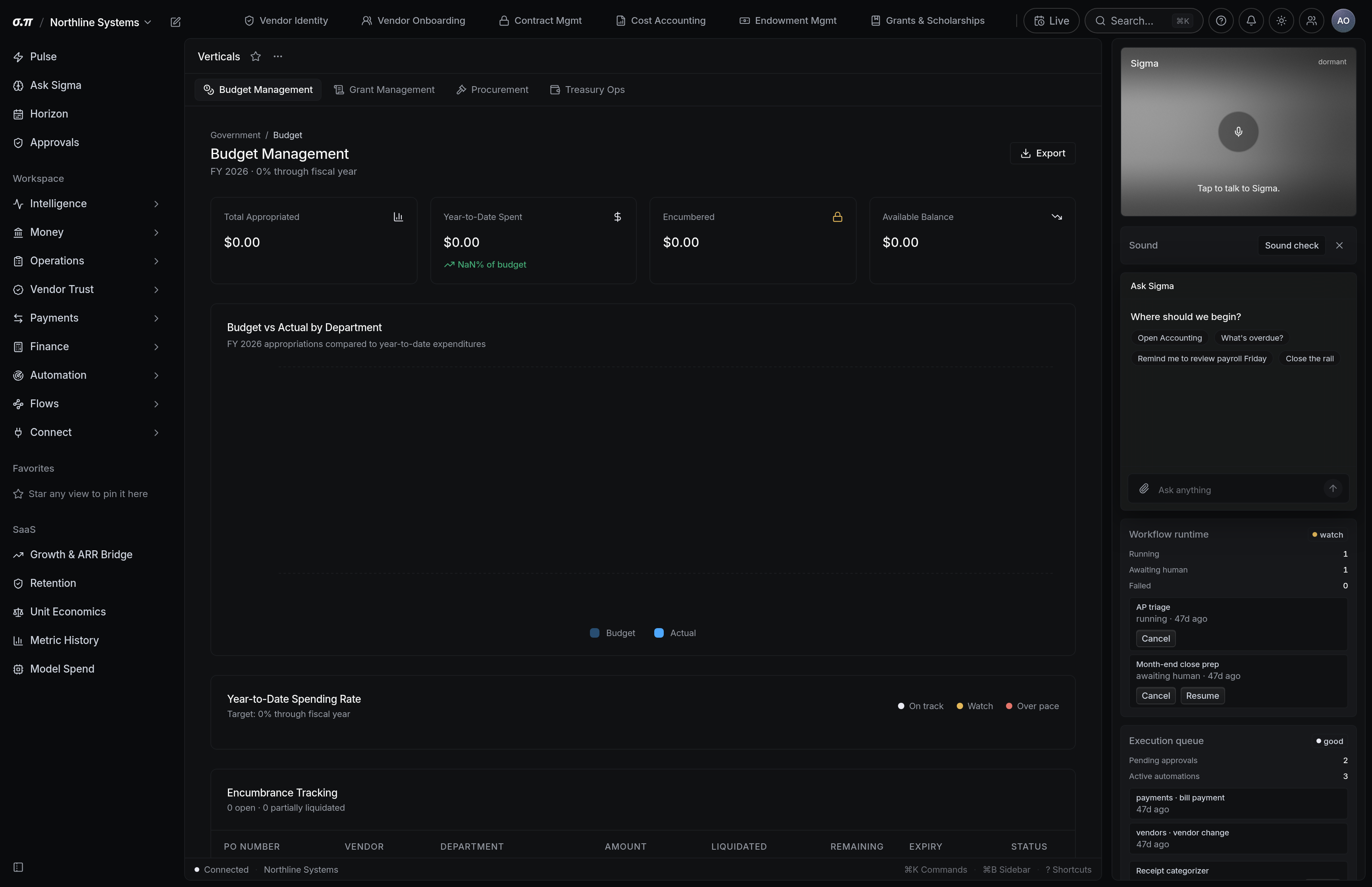Resume the Month-end close prep workflow
This screenshot has width=1372, height=887.
[x=1202, y=696]
